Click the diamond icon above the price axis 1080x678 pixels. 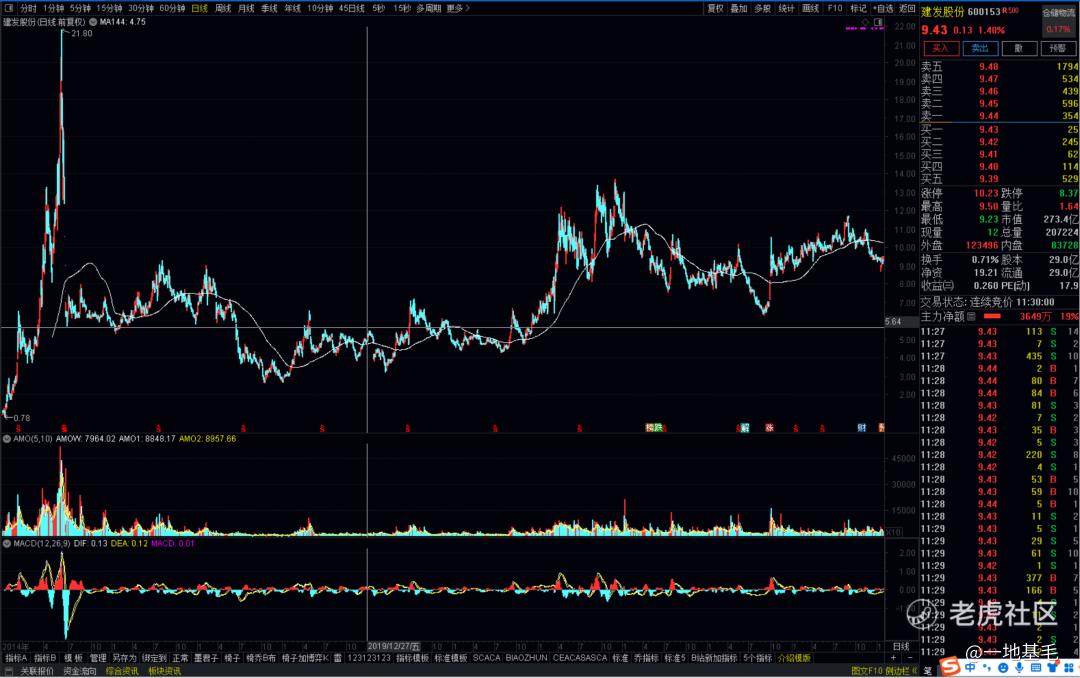pos(866,22)
